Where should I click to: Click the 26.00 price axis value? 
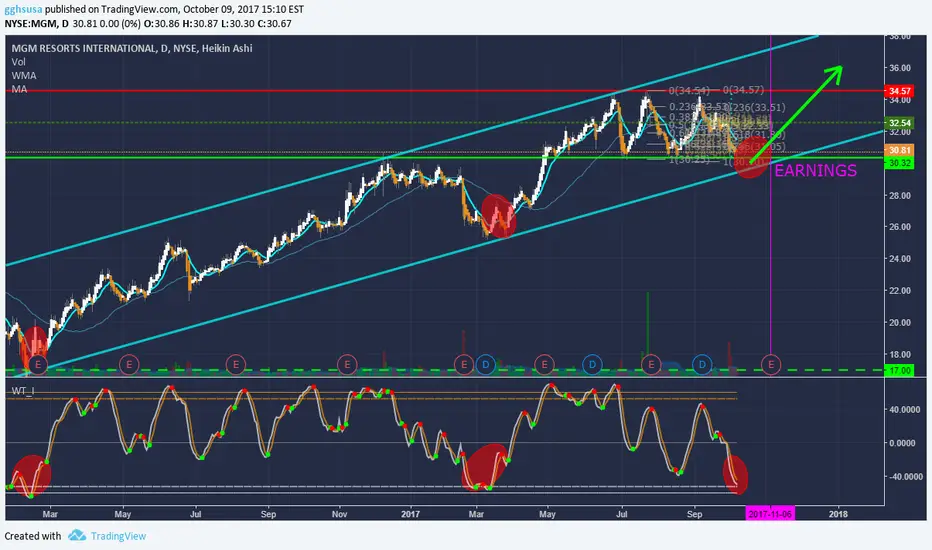coord(900,227)
